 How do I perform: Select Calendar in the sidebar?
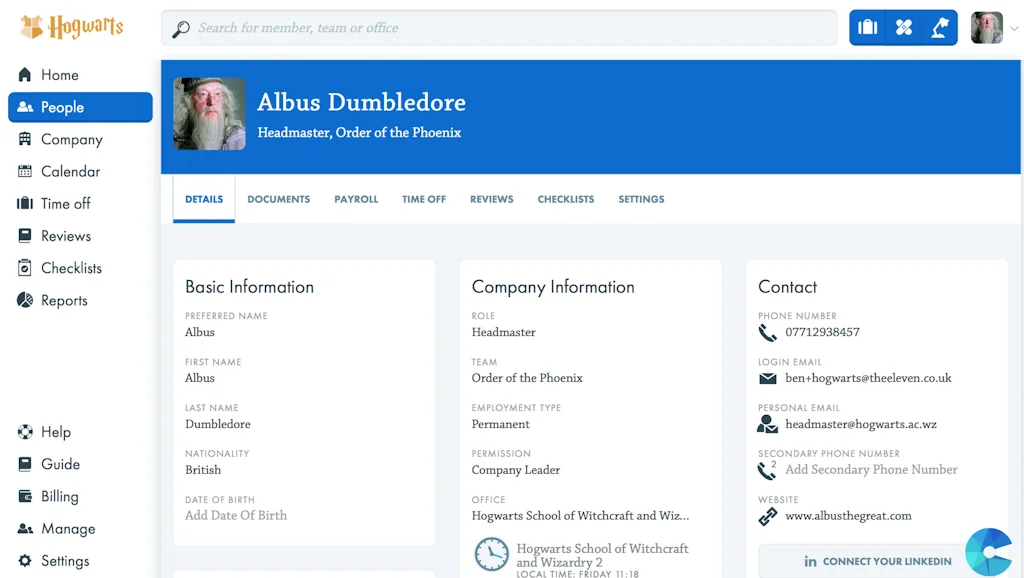click(x=70, y=172)
